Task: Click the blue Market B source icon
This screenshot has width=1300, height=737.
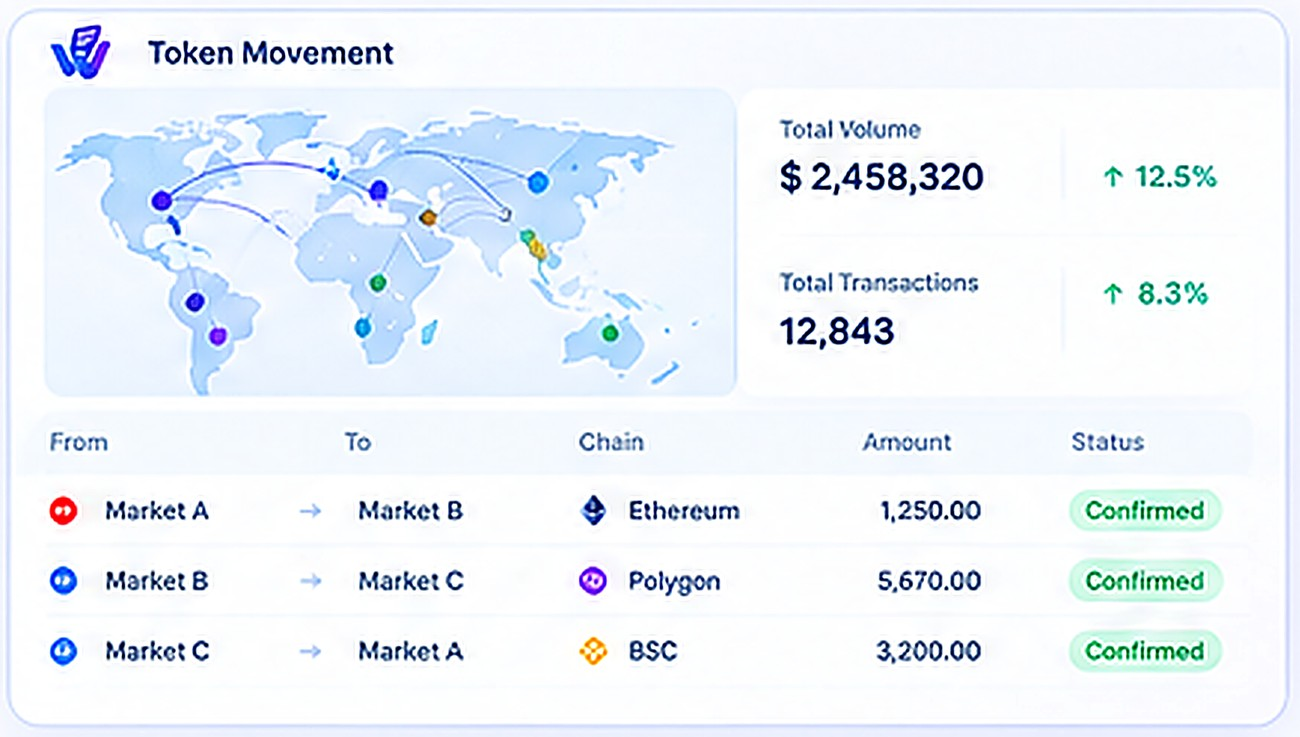Action: tap(63, 581)
